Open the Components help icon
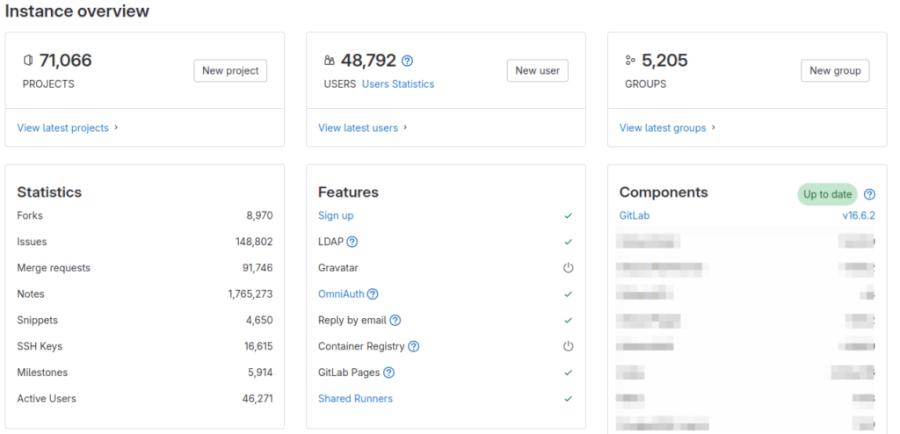 (x=870, y=195)
